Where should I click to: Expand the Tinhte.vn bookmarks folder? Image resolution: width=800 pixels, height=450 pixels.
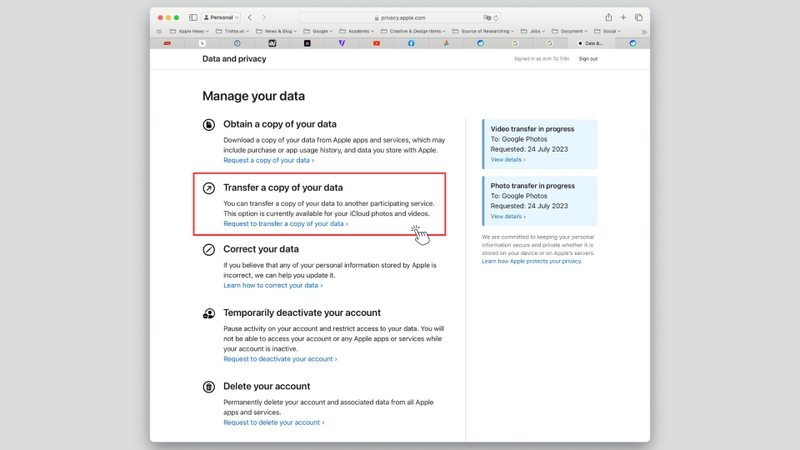tap(232, 31)
